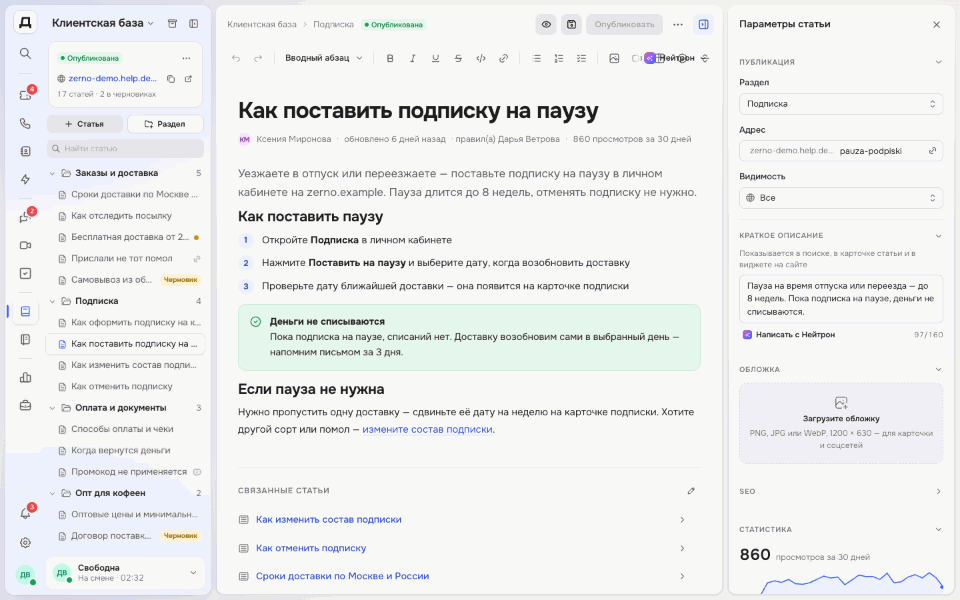The height and width of the screenshot is (600, 960).
Task: Apply italic formatting
Action: [413, 58]
